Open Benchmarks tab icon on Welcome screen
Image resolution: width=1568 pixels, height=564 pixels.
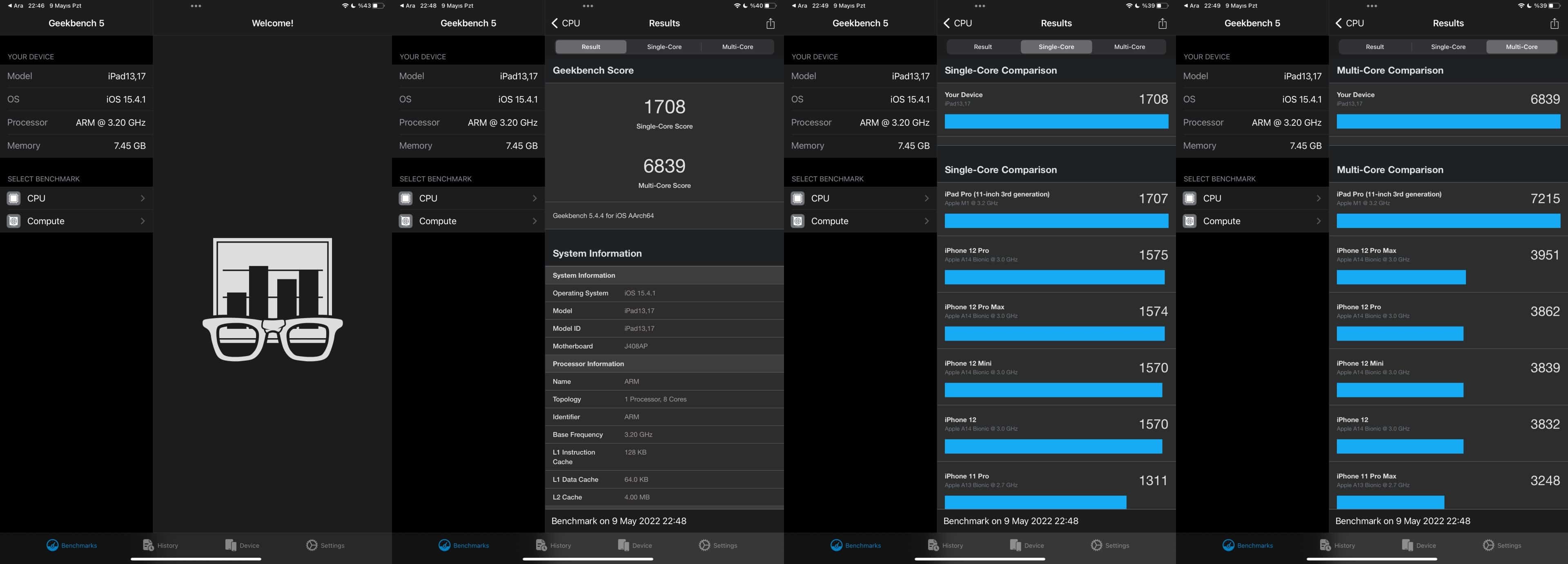point(52,545)
